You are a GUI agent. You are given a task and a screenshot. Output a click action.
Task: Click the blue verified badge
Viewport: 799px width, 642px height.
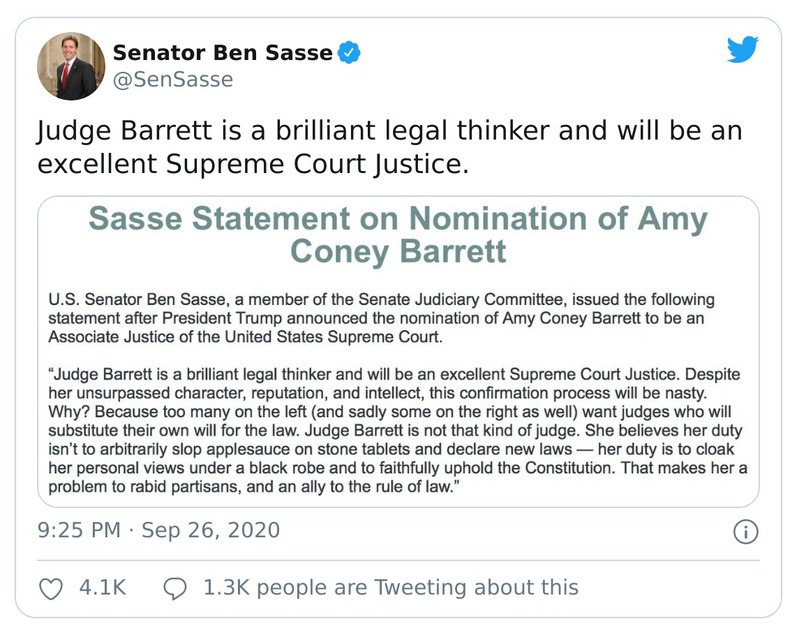click(x=349, y=52)
